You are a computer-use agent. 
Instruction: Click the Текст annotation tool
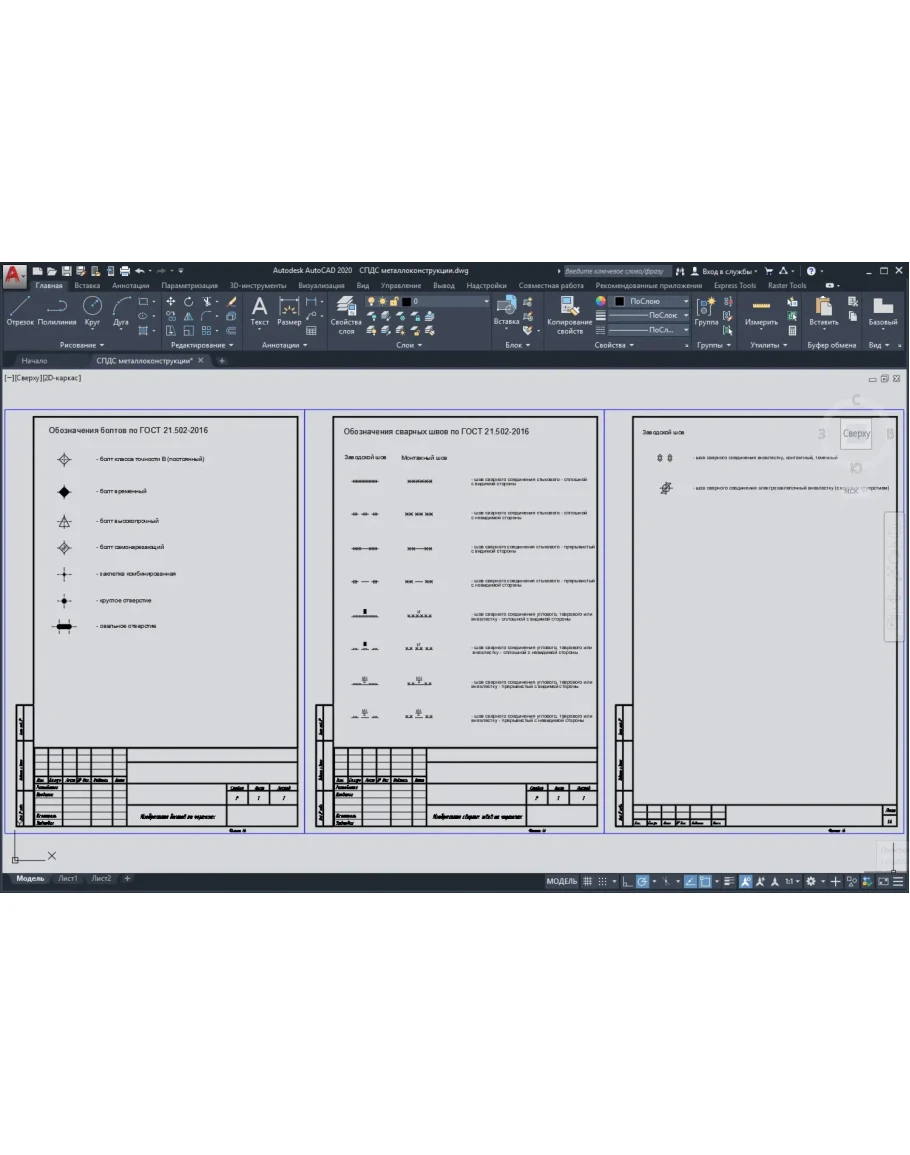[259, 310]
